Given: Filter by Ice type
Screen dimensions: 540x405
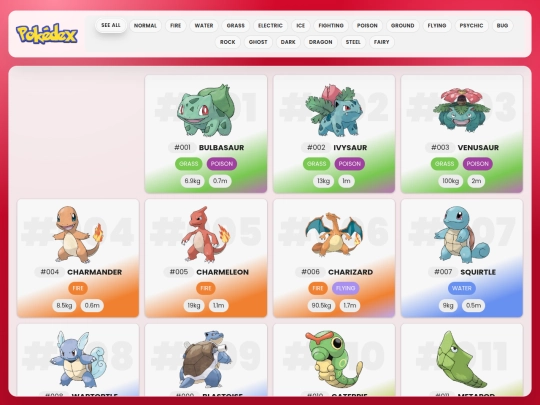Looking at the screenshot, I should [301, 25].
